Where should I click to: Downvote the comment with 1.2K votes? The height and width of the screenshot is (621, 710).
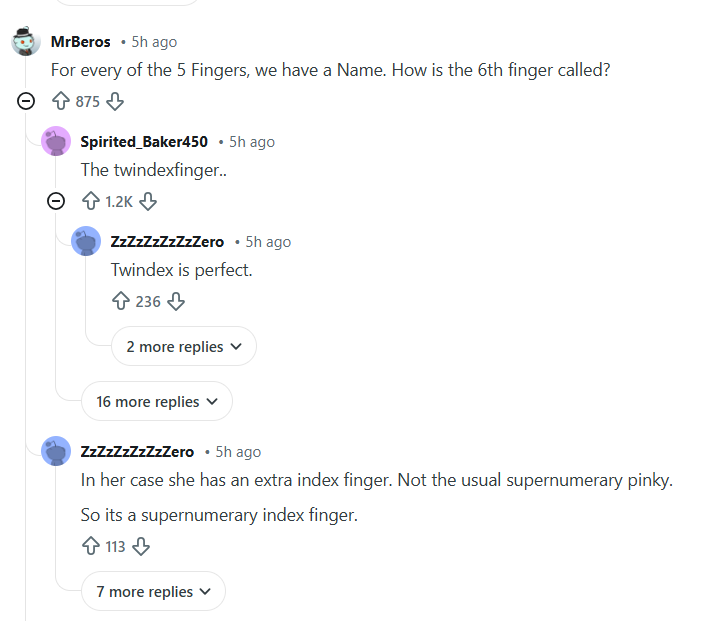(149, 201)
